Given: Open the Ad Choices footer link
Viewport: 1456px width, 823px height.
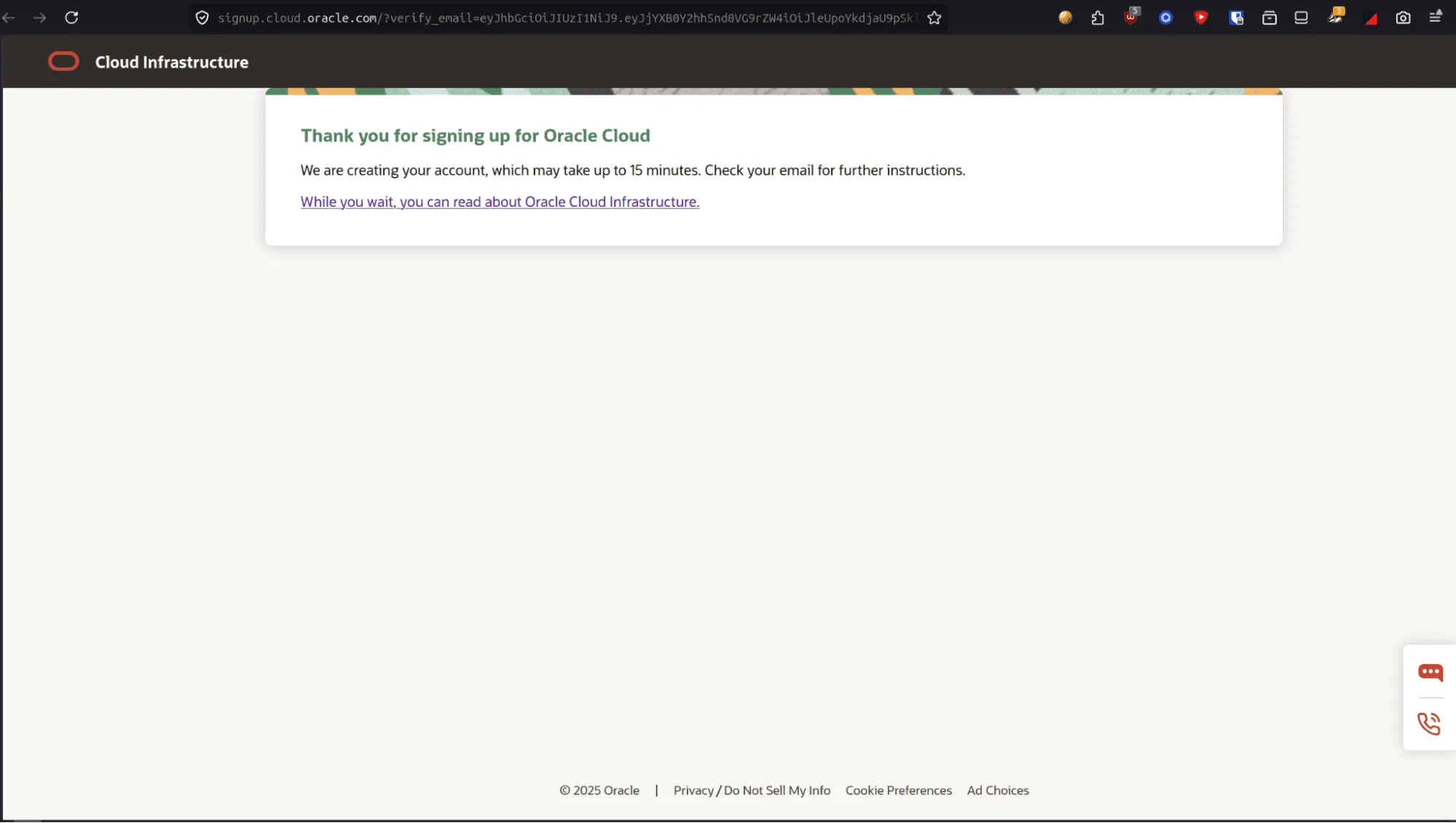Looking at the screenshot, I should [x=998, y=790].
